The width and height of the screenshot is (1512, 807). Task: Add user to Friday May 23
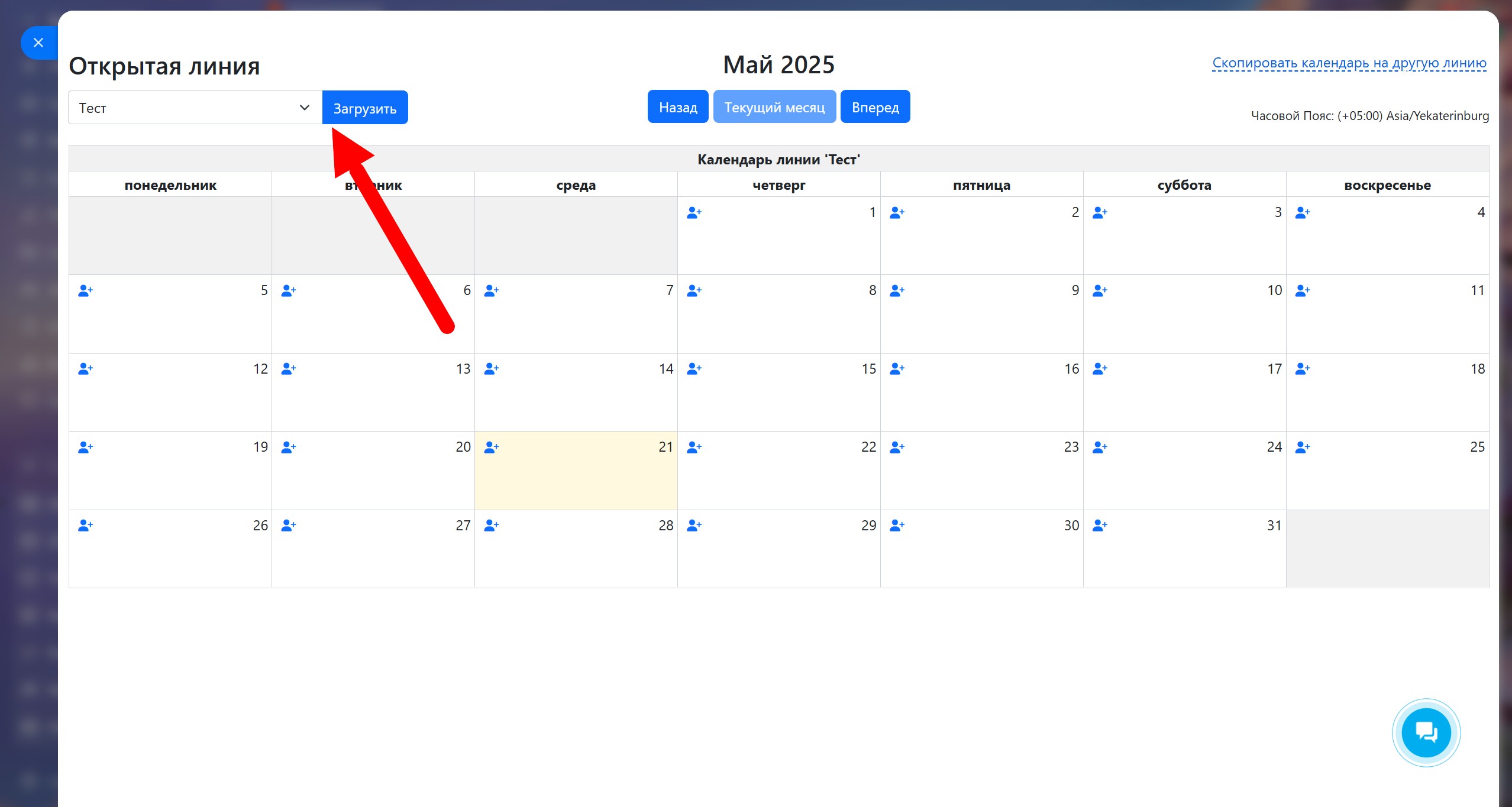(x=897, y=448)
